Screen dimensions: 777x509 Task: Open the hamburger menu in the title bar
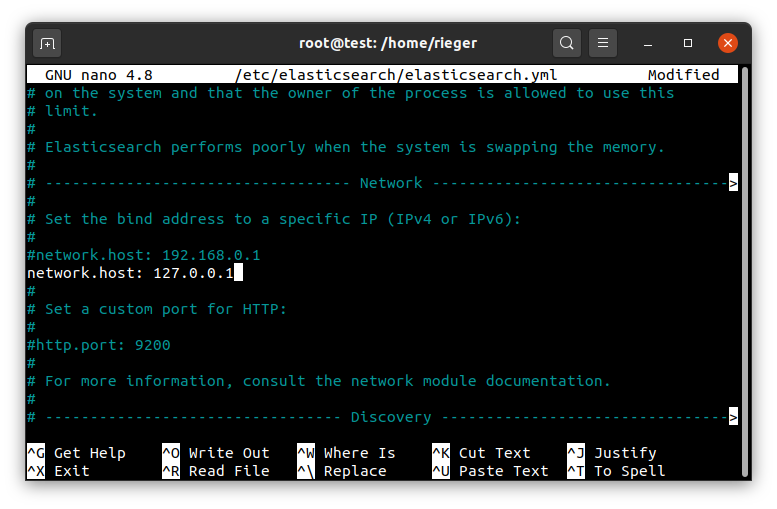click(x=603, y=43)
